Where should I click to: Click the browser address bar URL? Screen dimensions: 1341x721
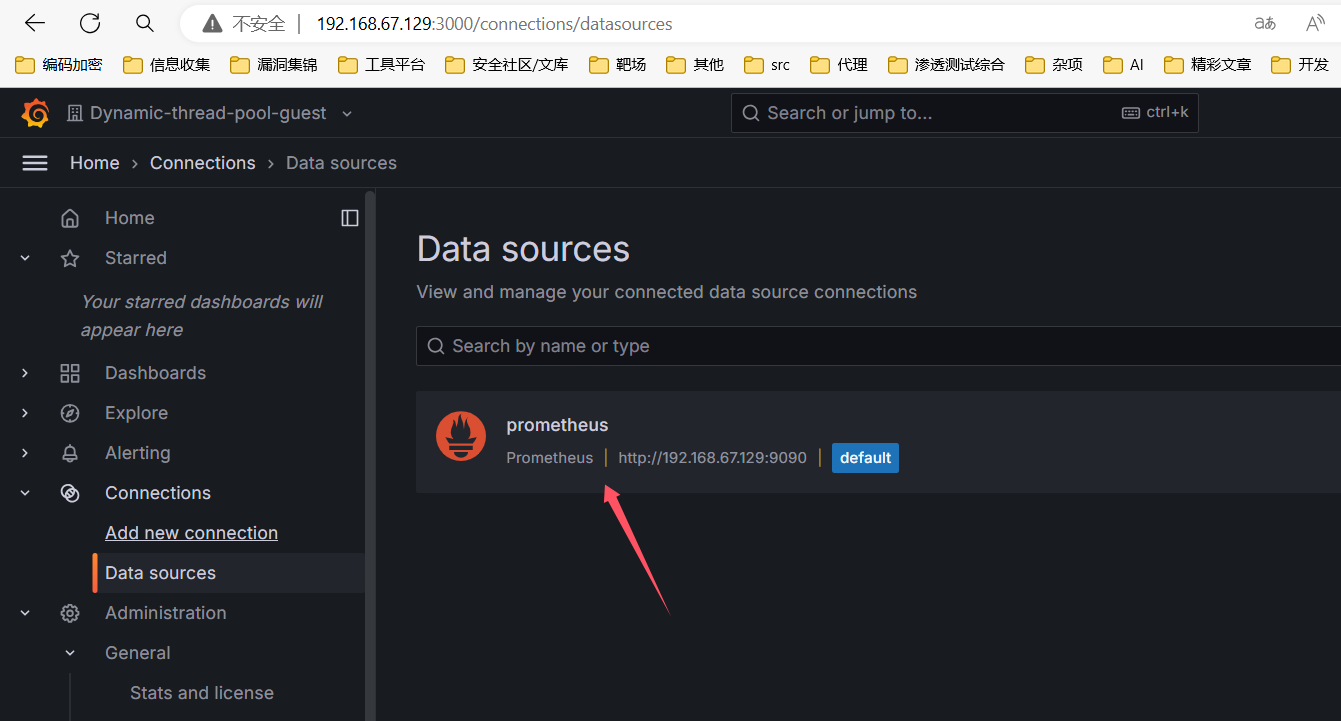coord(494,23)
